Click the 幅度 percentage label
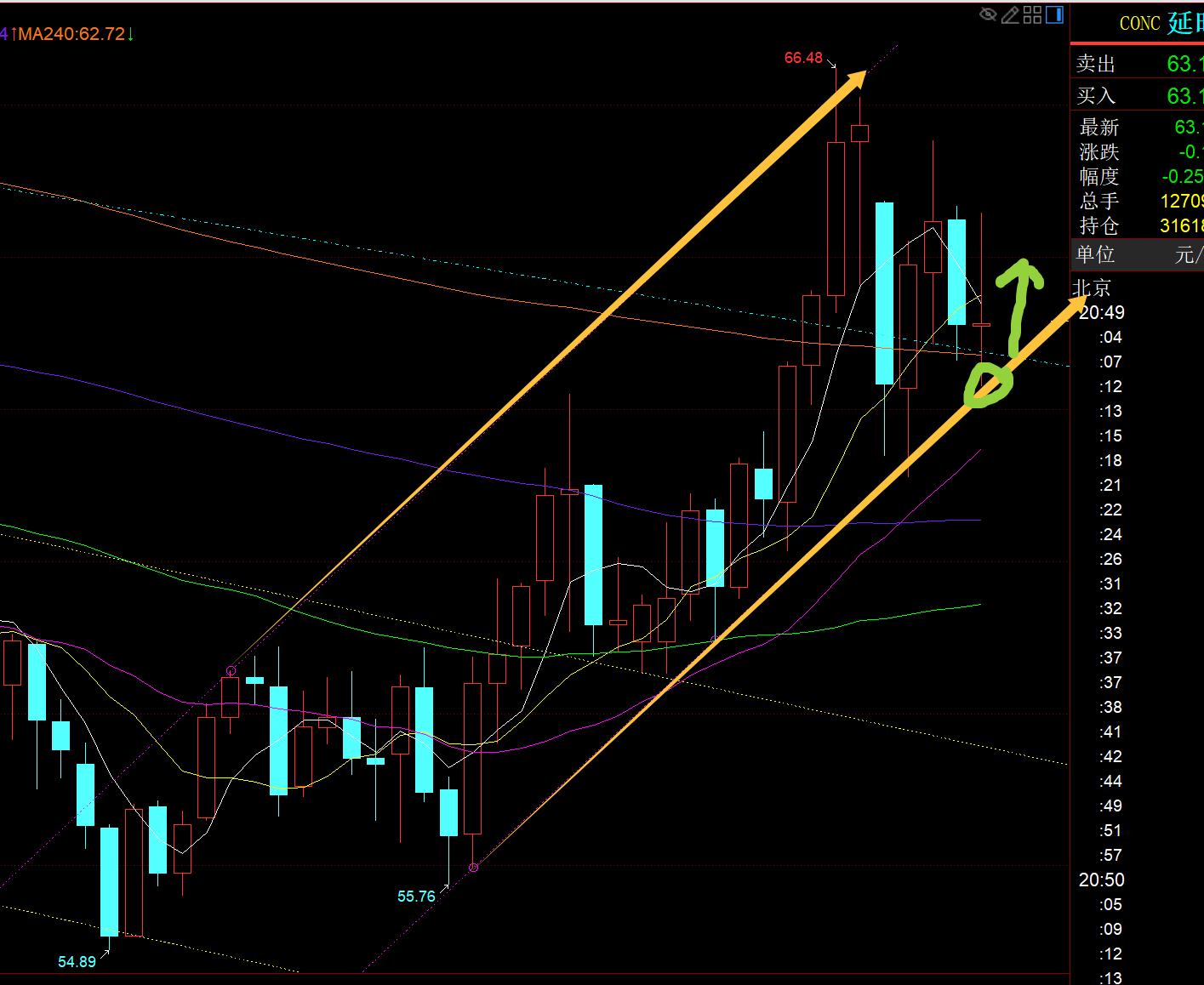The height and width of the screenshot is (985, 1204). [x=1099, y=177]
